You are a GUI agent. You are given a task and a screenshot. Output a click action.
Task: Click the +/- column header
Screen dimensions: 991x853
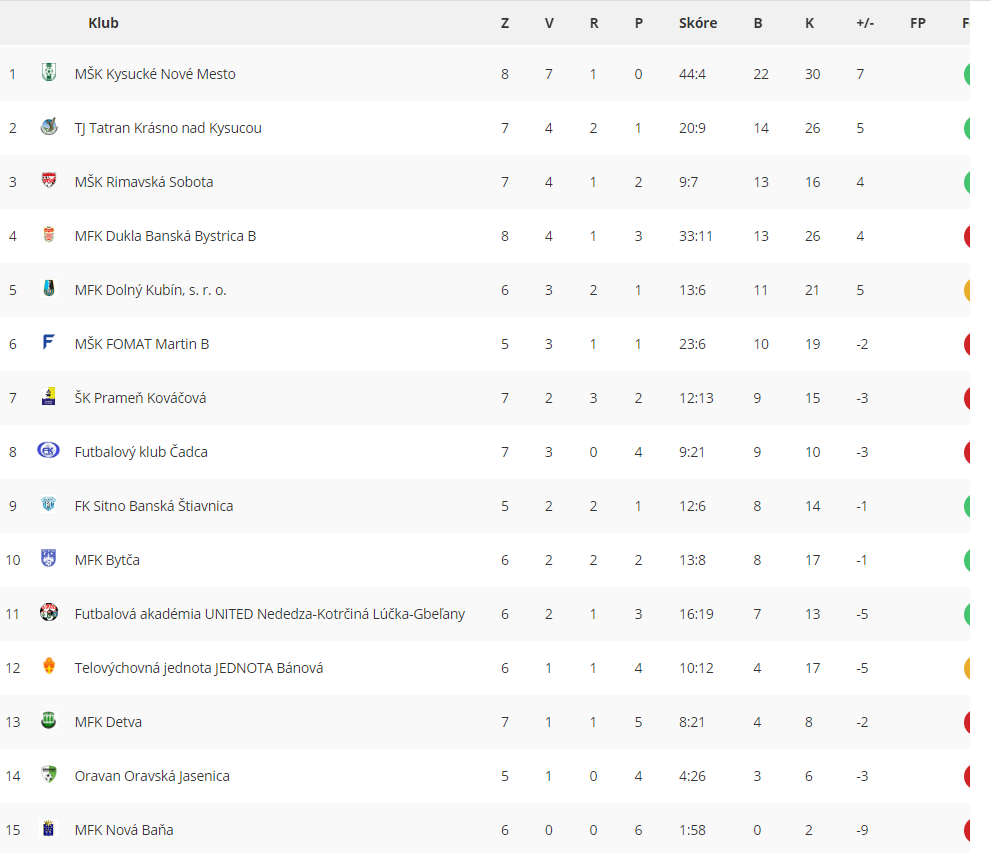point(865,23)
